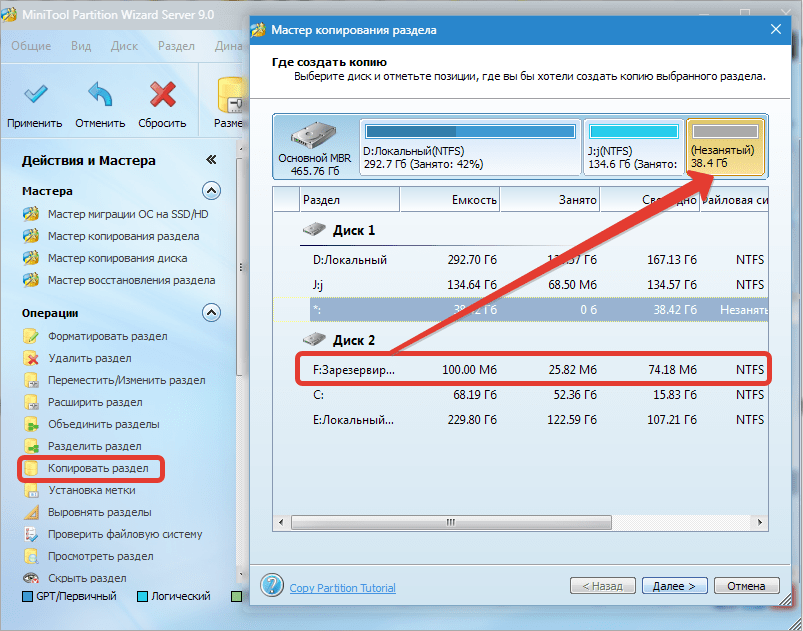
Task: Select Объединить разделы operation
Action: [103, 424]
